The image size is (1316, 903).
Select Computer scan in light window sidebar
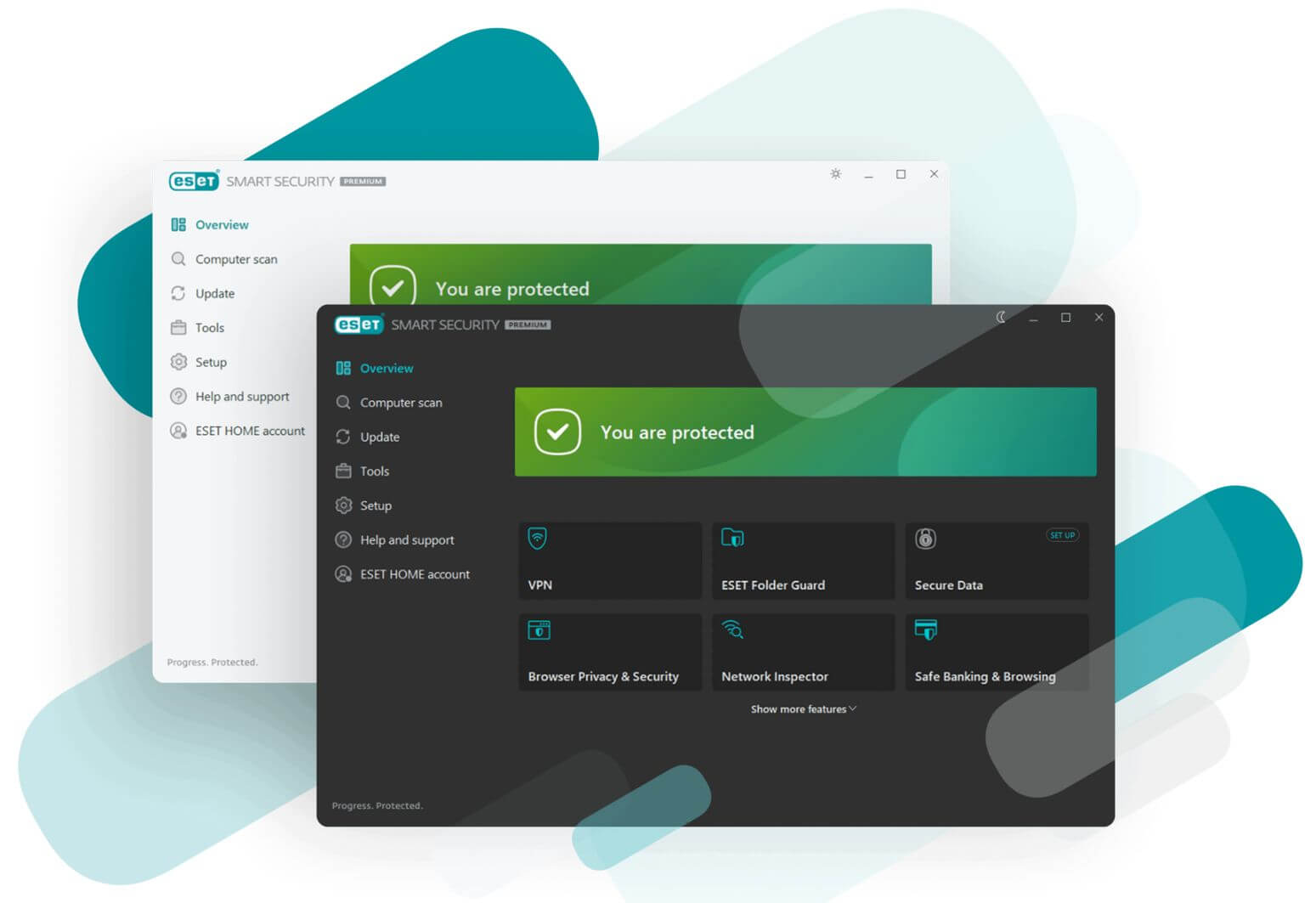click(x=235, y=259)
